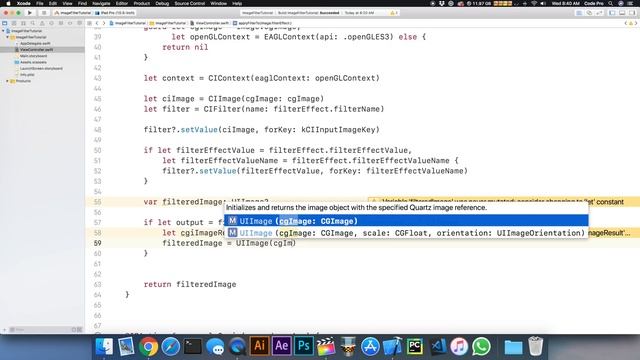Open the Product menu
Image resolution: width=640 pixels, height=360 pixels.
click(x=142, y=3)
